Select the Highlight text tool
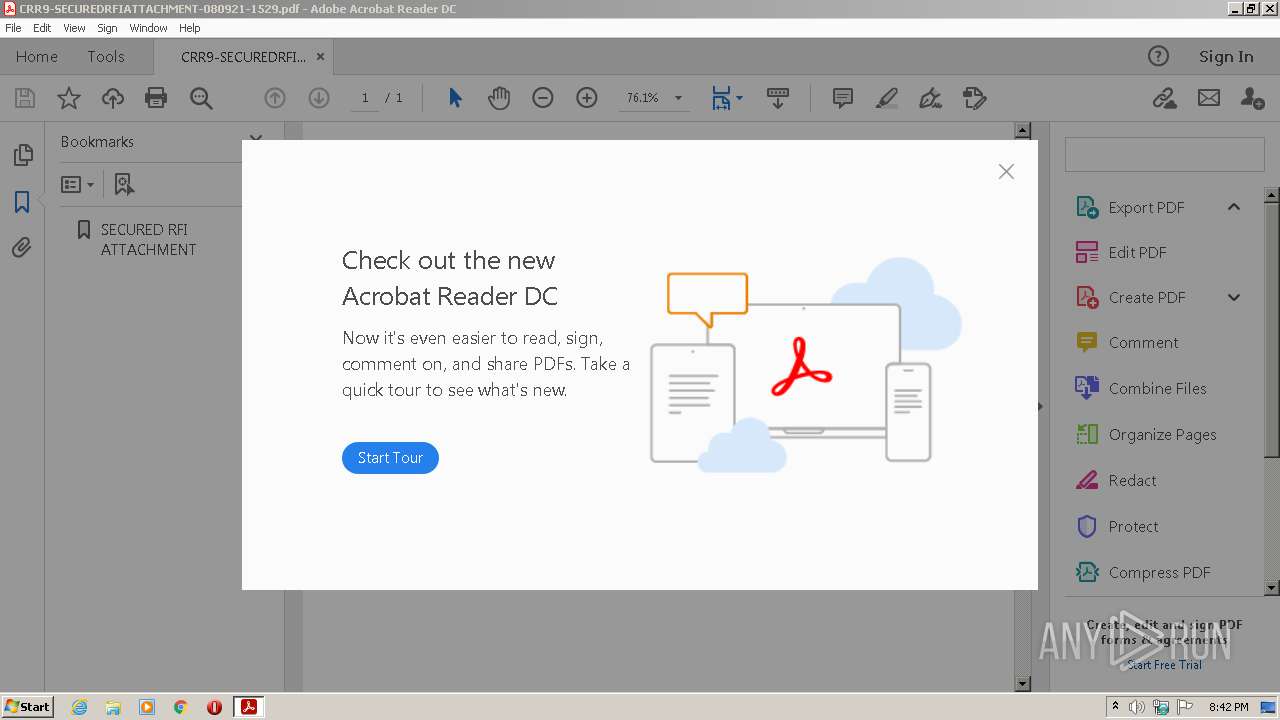1280x720 pixels. (x=887, y=98)
